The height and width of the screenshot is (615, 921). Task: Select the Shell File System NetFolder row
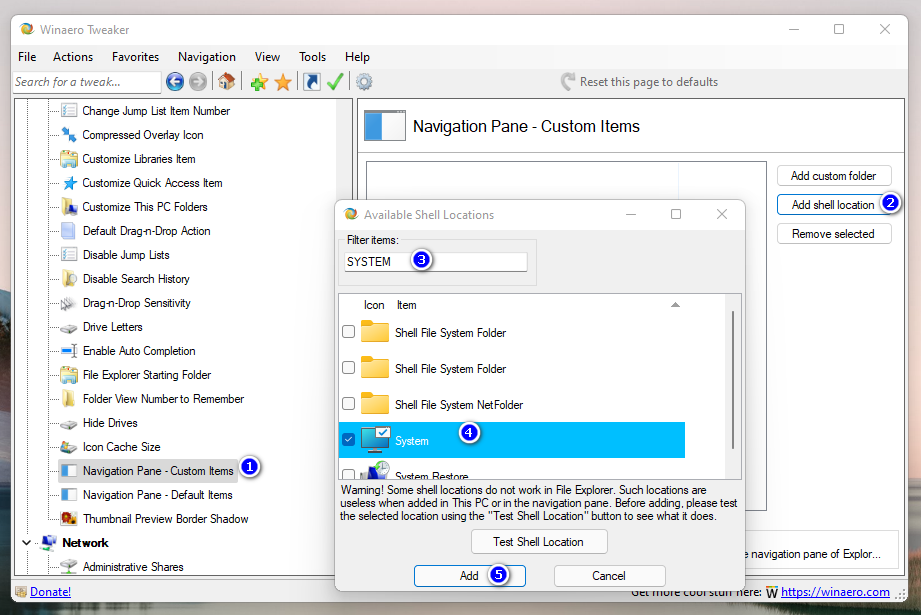pyautogui.click(x=512, y=404)
